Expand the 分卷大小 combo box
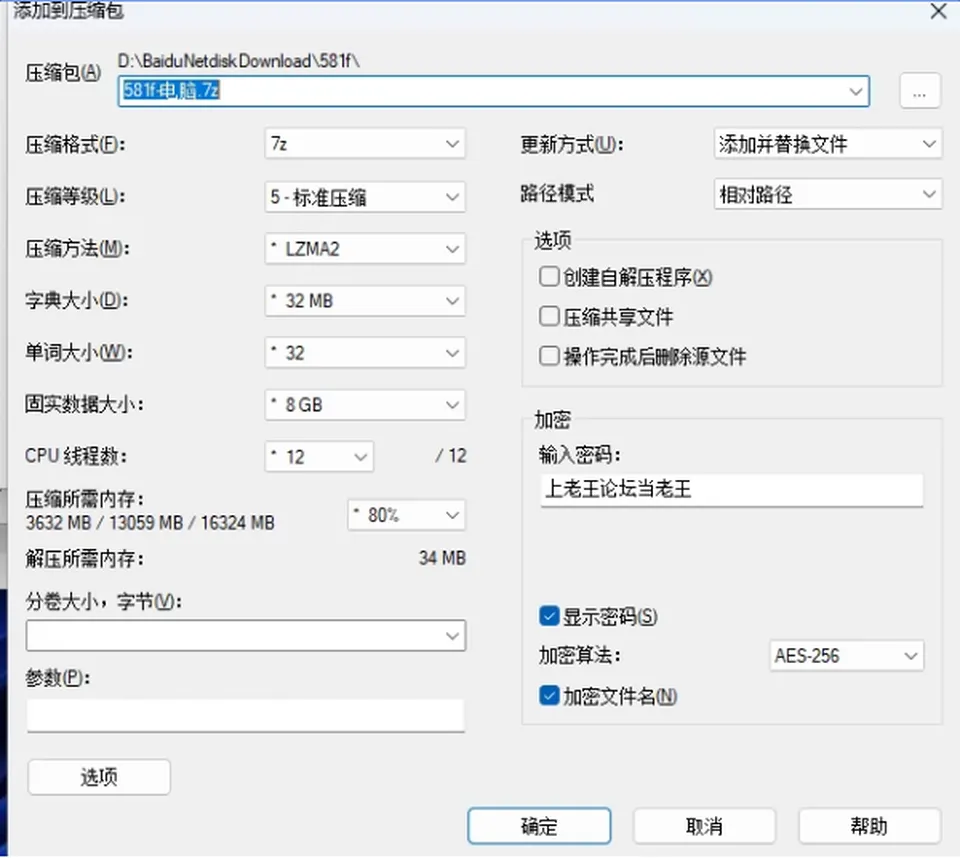The width and height of the screenshot is (960, 858). click(246, 635)
